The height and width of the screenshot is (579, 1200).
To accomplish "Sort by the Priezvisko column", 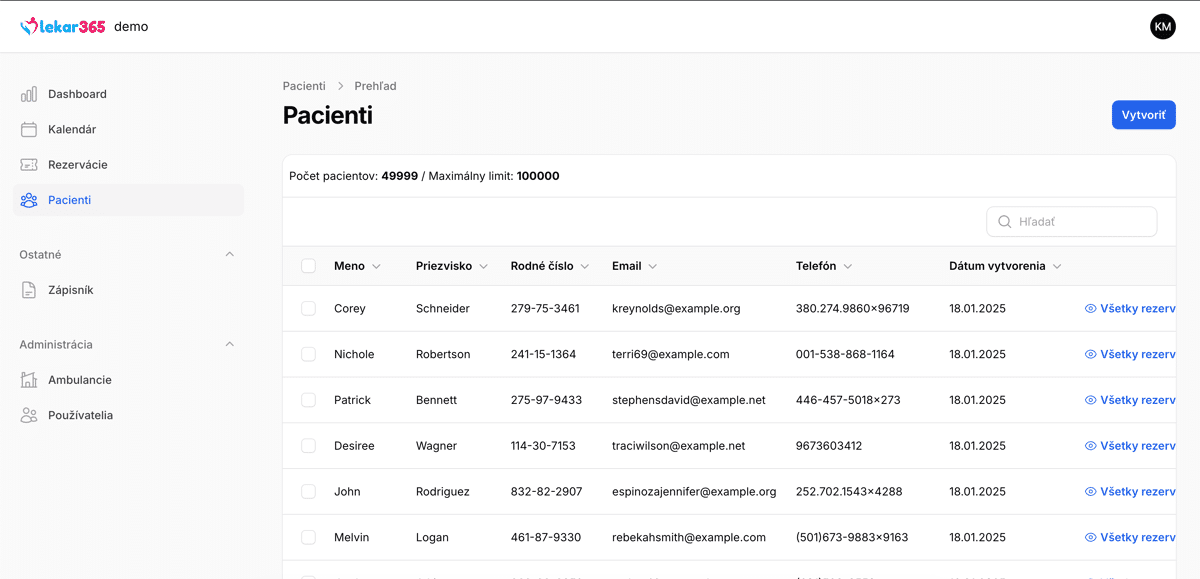I will pos(451,266).
